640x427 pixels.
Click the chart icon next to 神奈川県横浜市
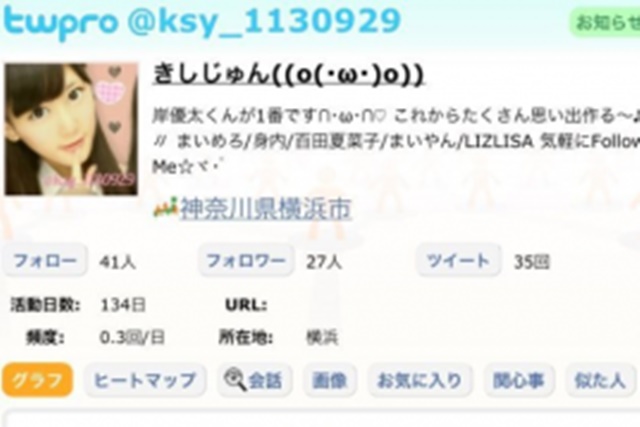tap(166, 208)
